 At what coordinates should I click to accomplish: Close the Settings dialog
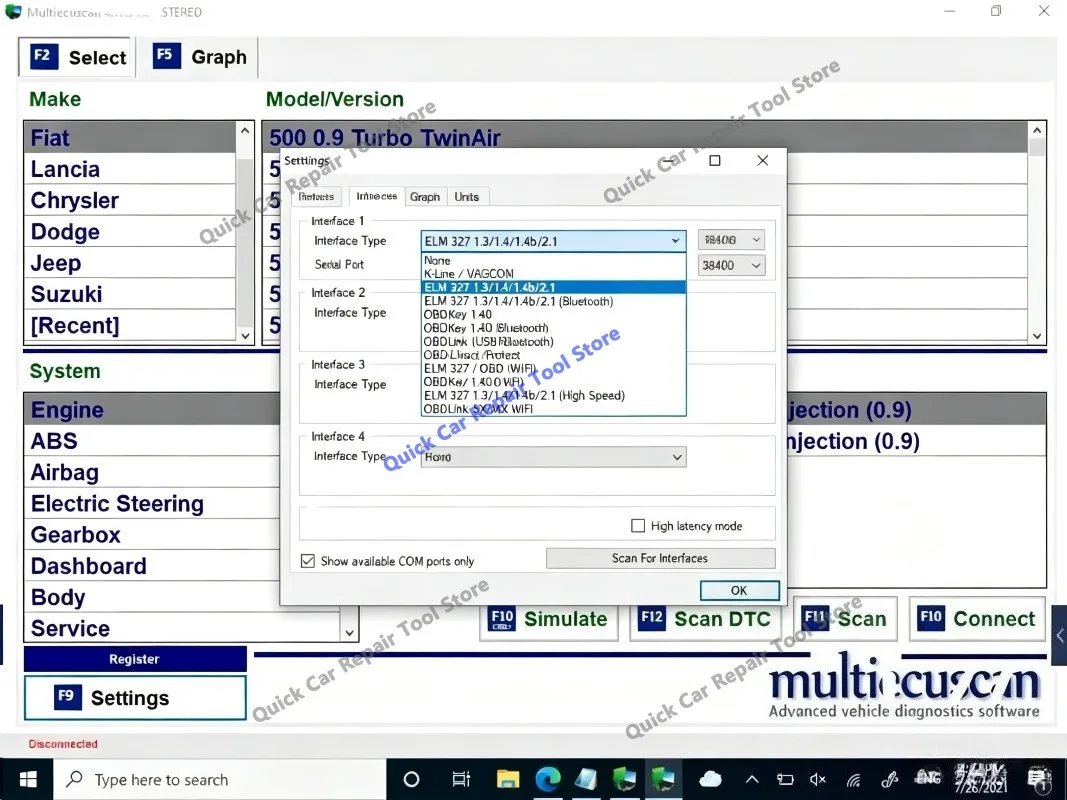[762, 161]
